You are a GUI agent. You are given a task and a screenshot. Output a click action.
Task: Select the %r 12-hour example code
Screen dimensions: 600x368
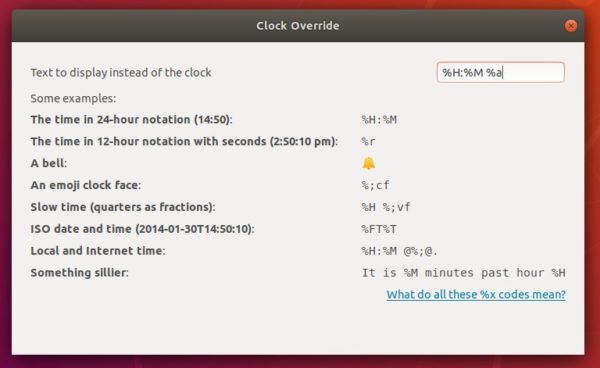click(368, 142)
